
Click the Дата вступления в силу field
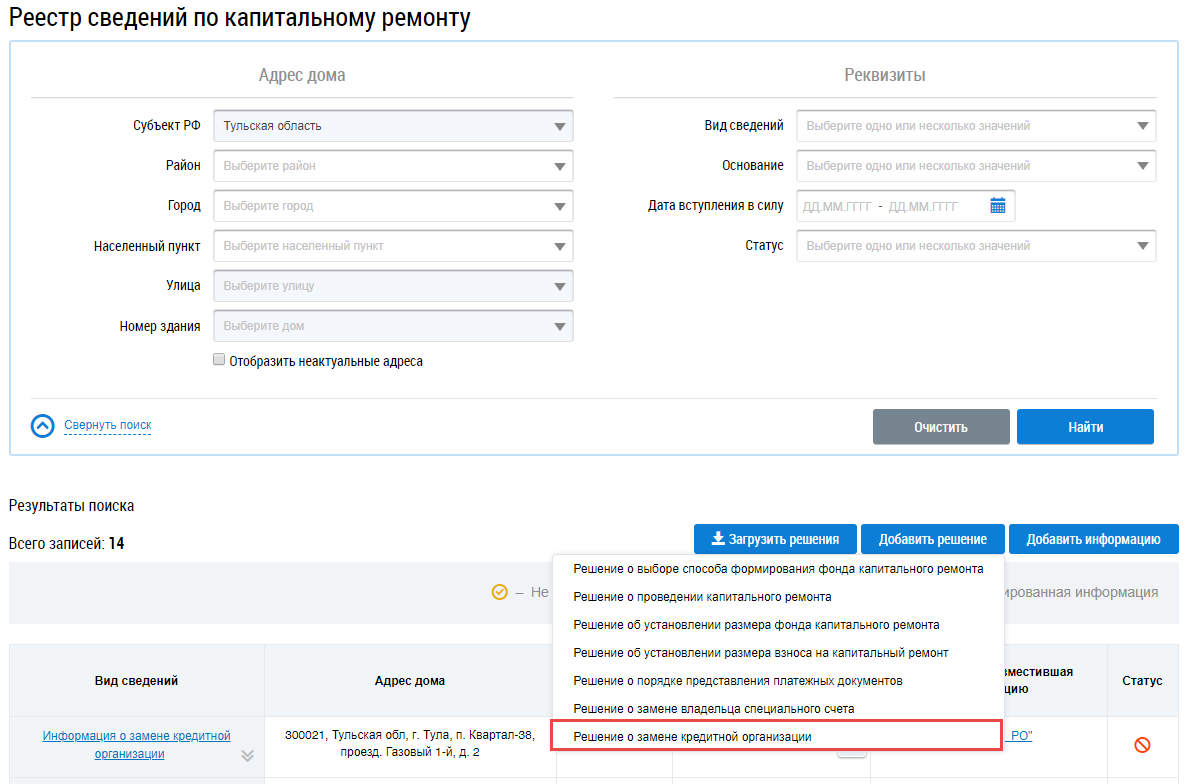(905, 206)
